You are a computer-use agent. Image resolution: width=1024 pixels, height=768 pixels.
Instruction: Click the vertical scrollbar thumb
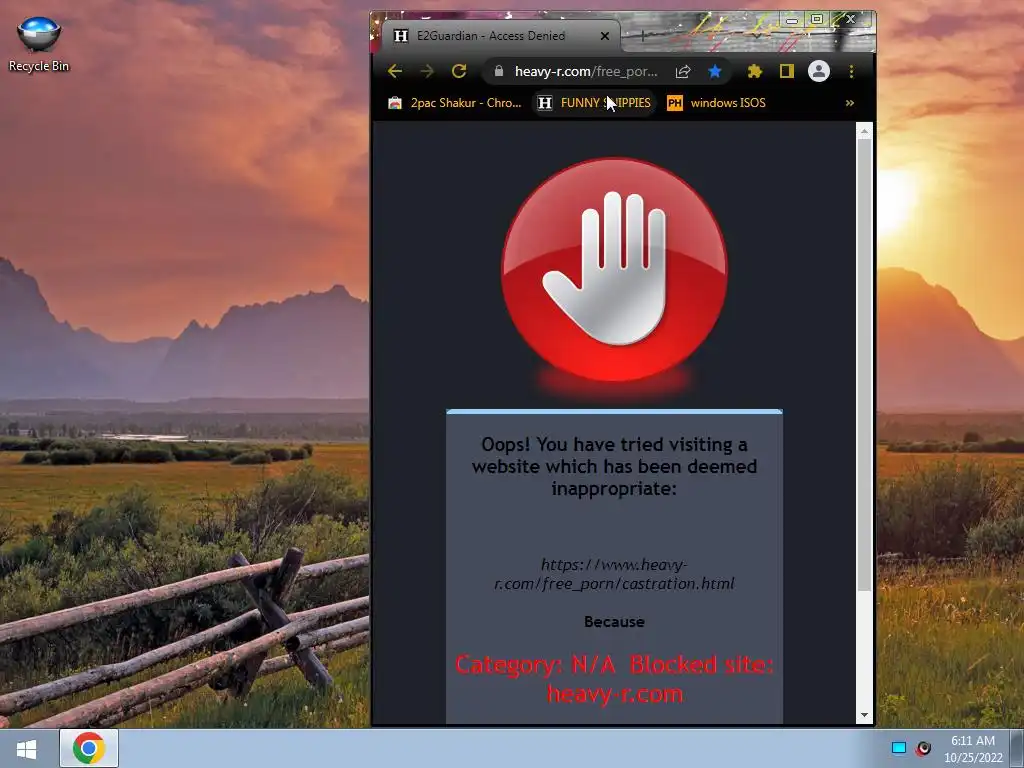[x=864, y=364]
